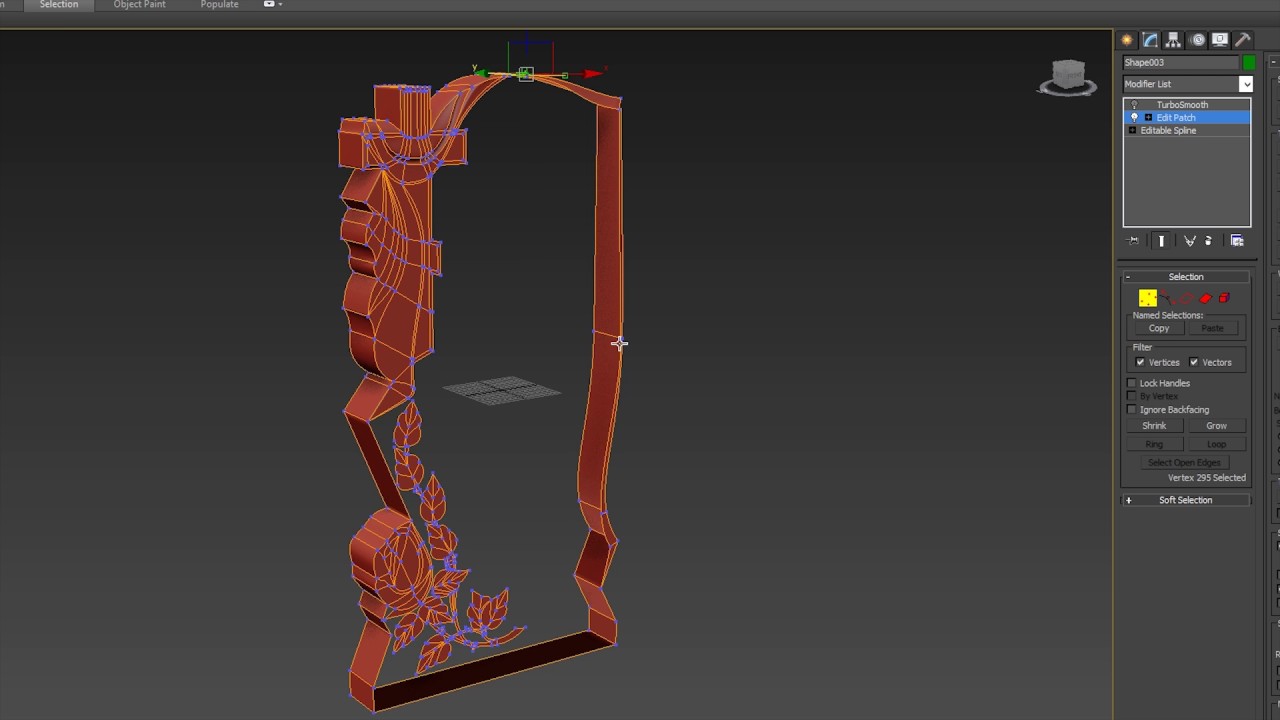Expand the Editable Spline sub-objects

(1132, 131)
